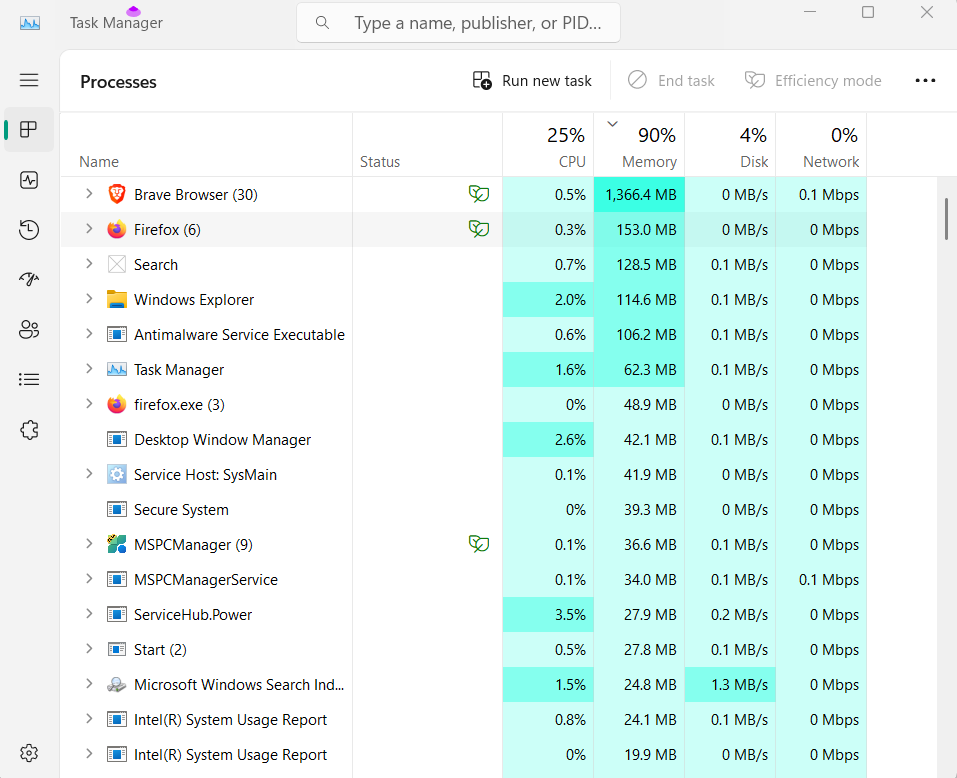The height and width of the screenshot is (778, 957).
Task: Open the Details list page icon
Action: pyautogui.click(x=29, y=380)
